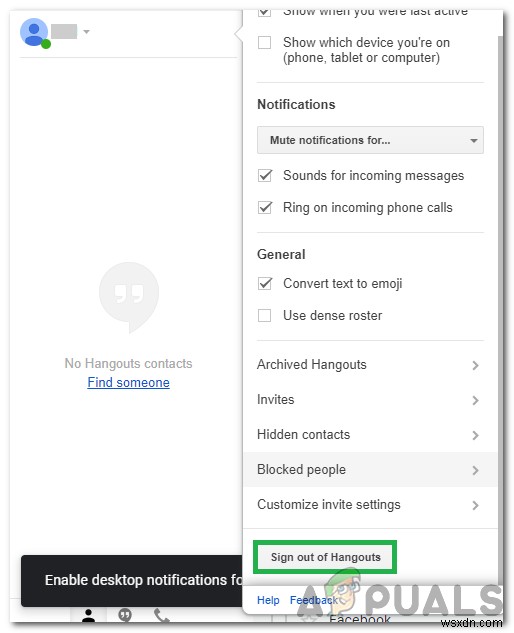Image resolution: width=514 pixels, height=633 pixels.
Task: Click the profile avatar icon
Action: coord(34,32)
